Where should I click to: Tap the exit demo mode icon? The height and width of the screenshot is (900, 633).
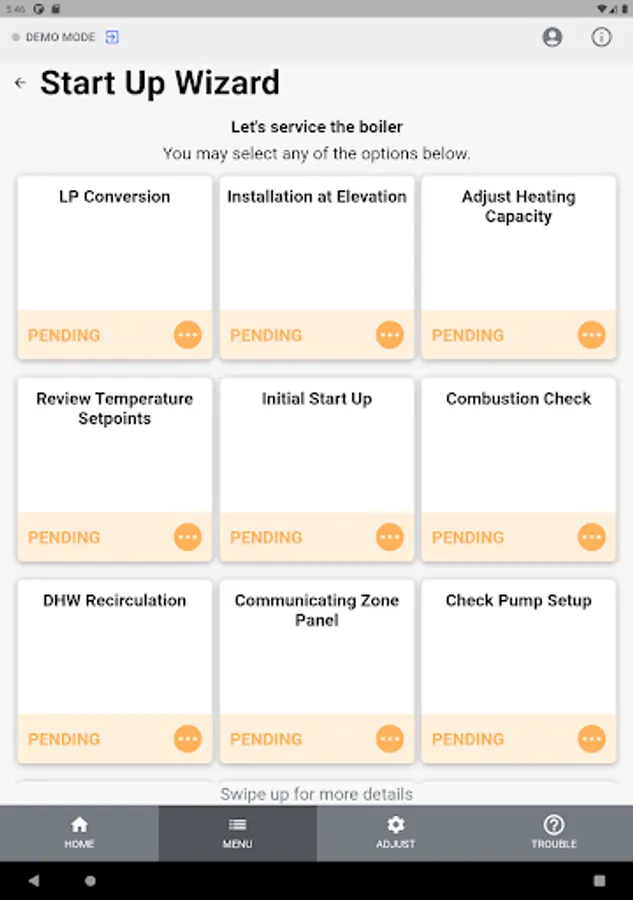[112, 37]
